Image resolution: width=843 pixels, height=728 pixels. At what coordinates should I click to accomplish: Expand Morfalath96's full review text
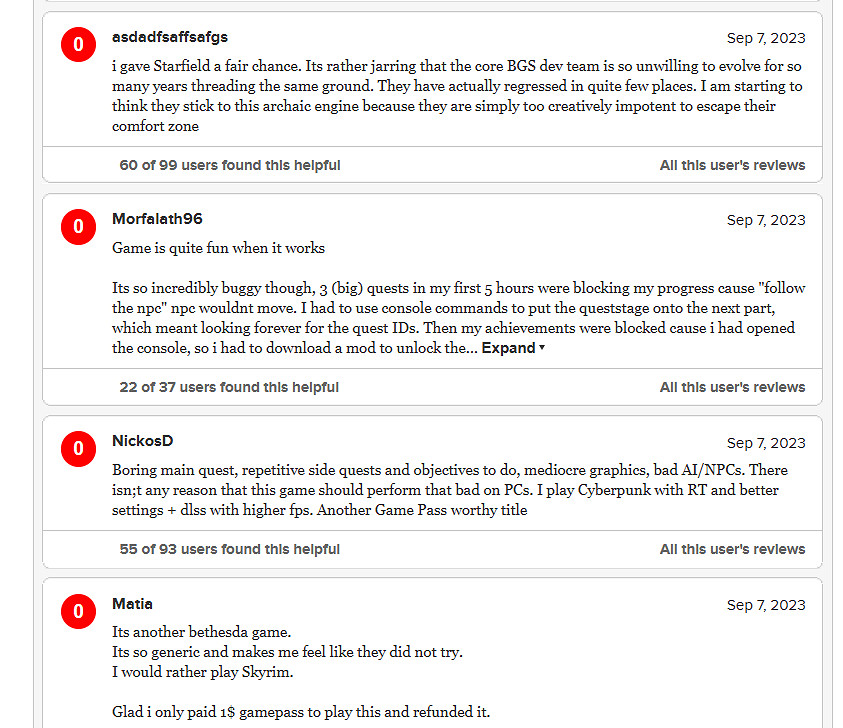[x=513, y=348]
